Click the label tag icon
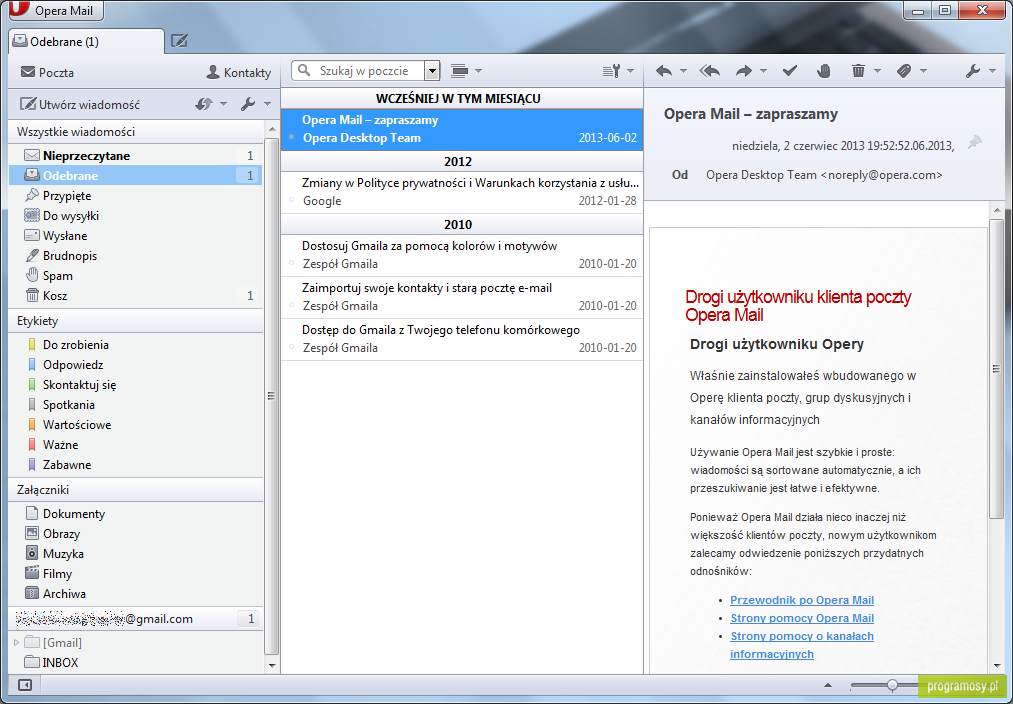Viewport: 1013px width, 704px height. point(904,71)
